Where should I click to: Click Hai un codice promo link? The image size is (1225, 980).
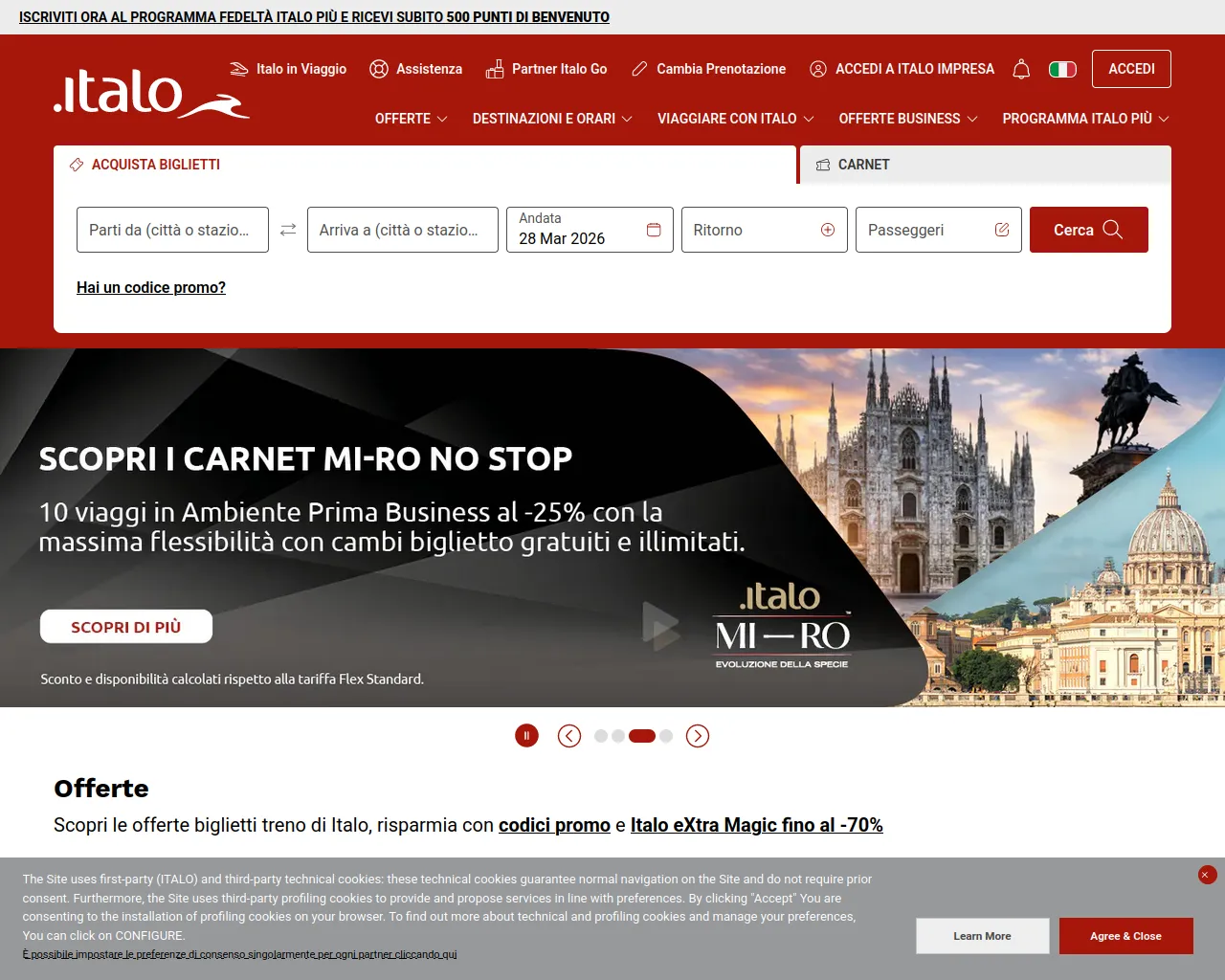pos(151,287)
